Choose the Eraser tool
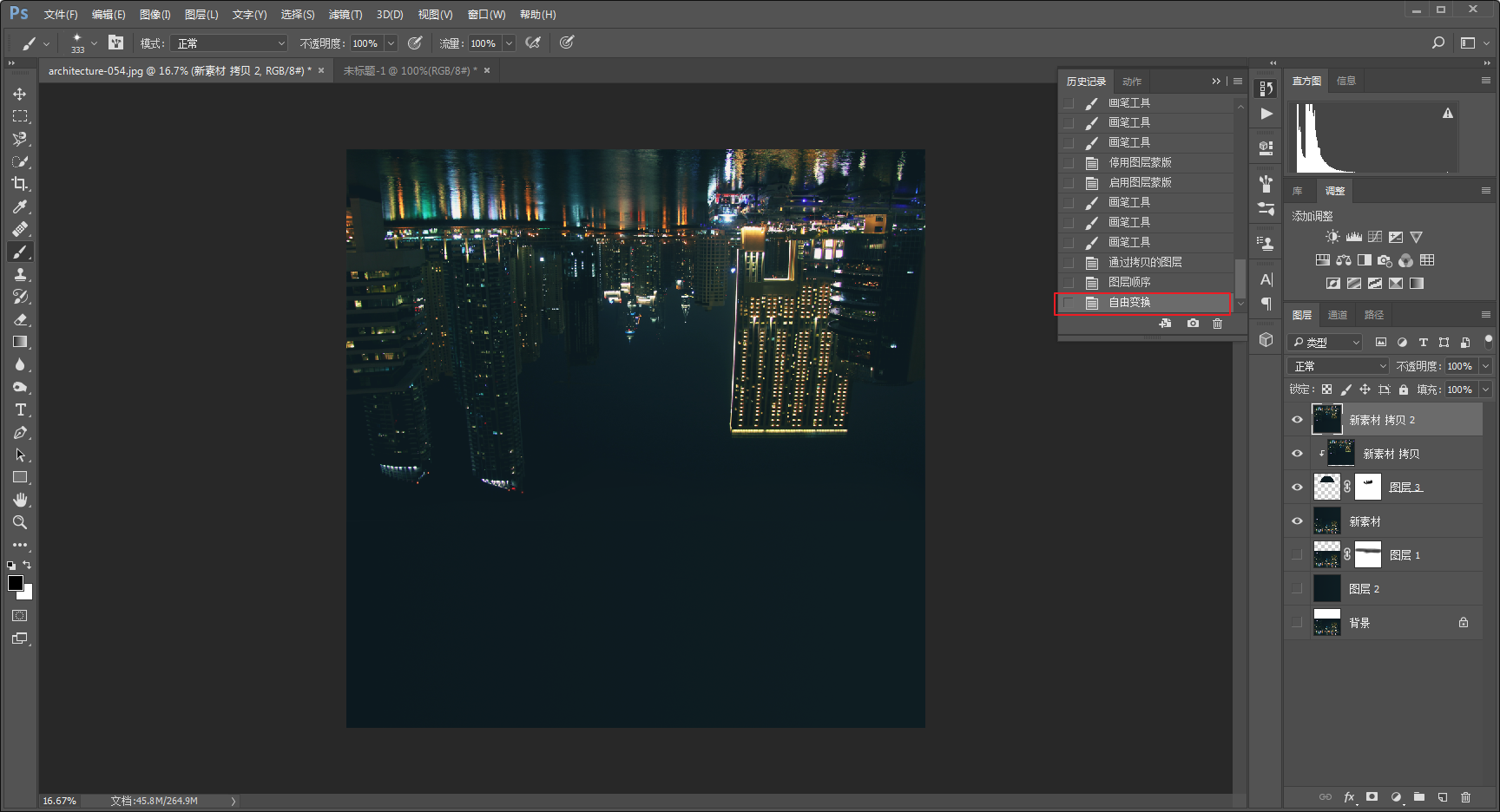 [20, 319]
